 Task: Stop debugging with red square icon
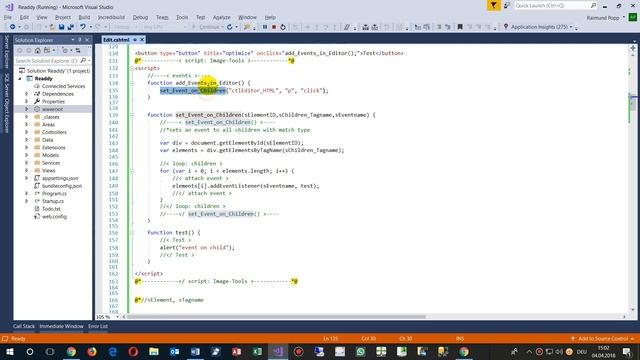[x=274, y=27]
